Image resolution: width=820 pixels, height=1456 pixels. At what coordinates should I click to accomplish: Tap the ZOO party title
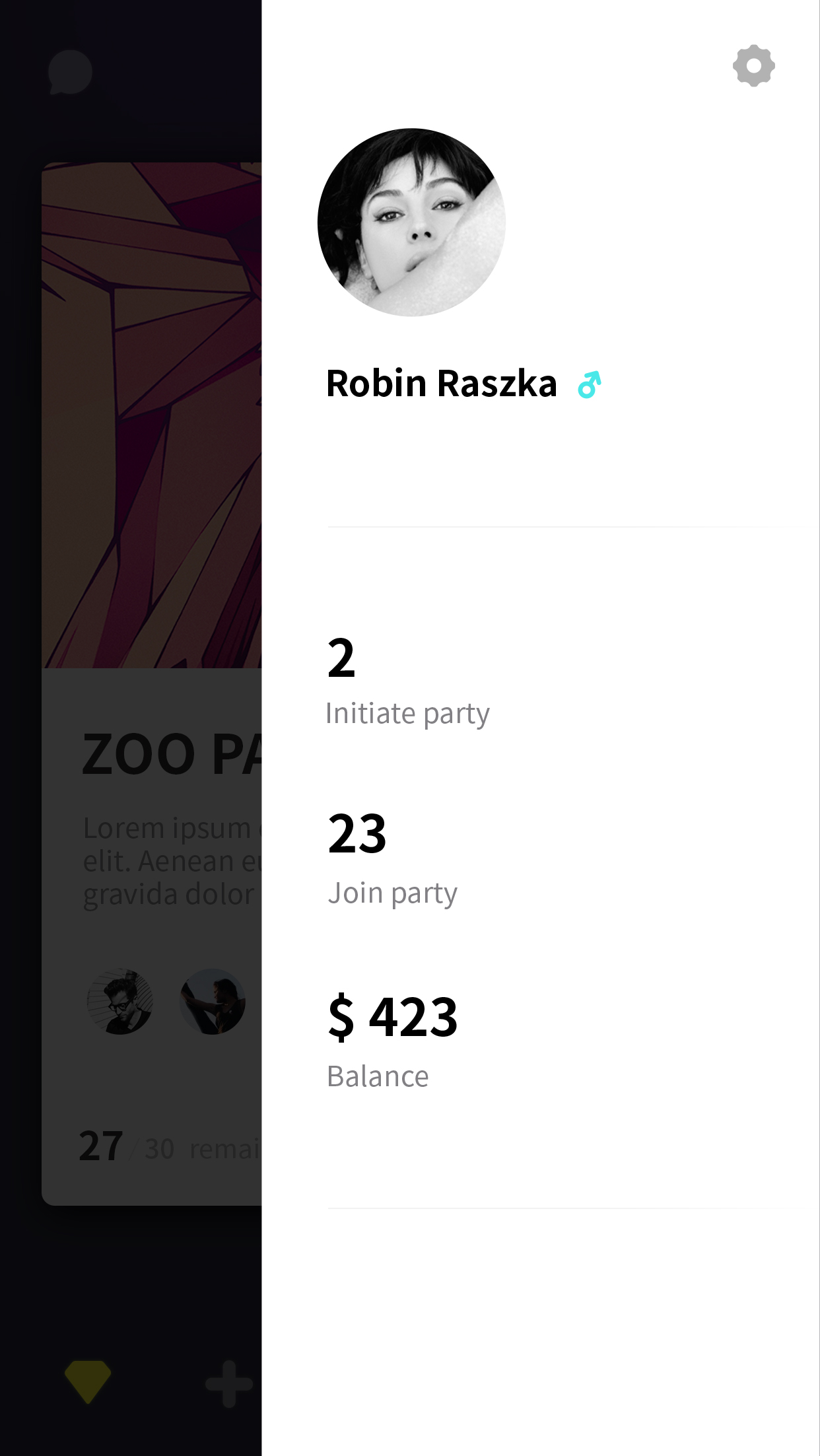click(x=172, y=754)
